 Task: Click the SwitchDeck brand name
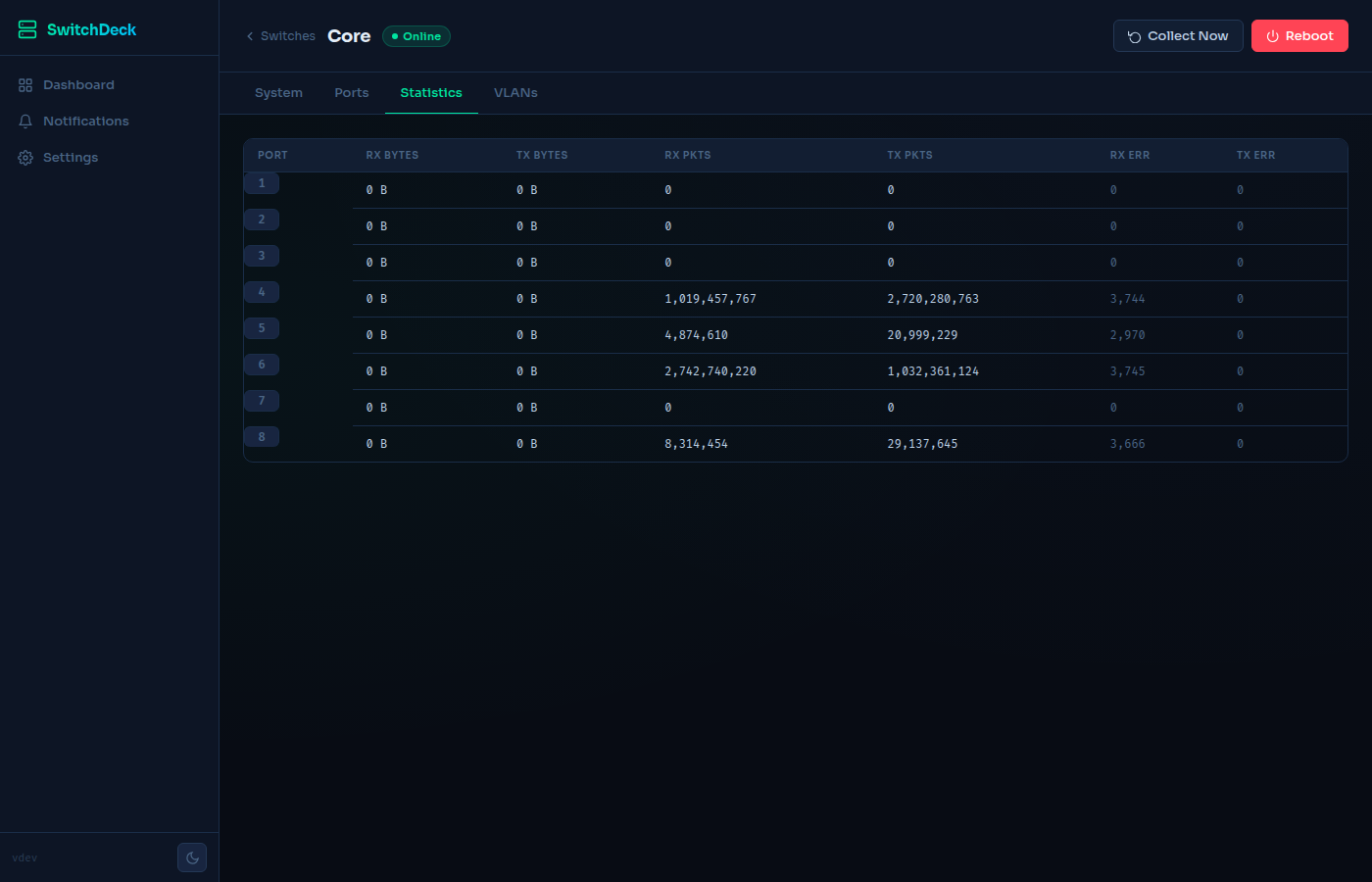click(x=91, y=29)
